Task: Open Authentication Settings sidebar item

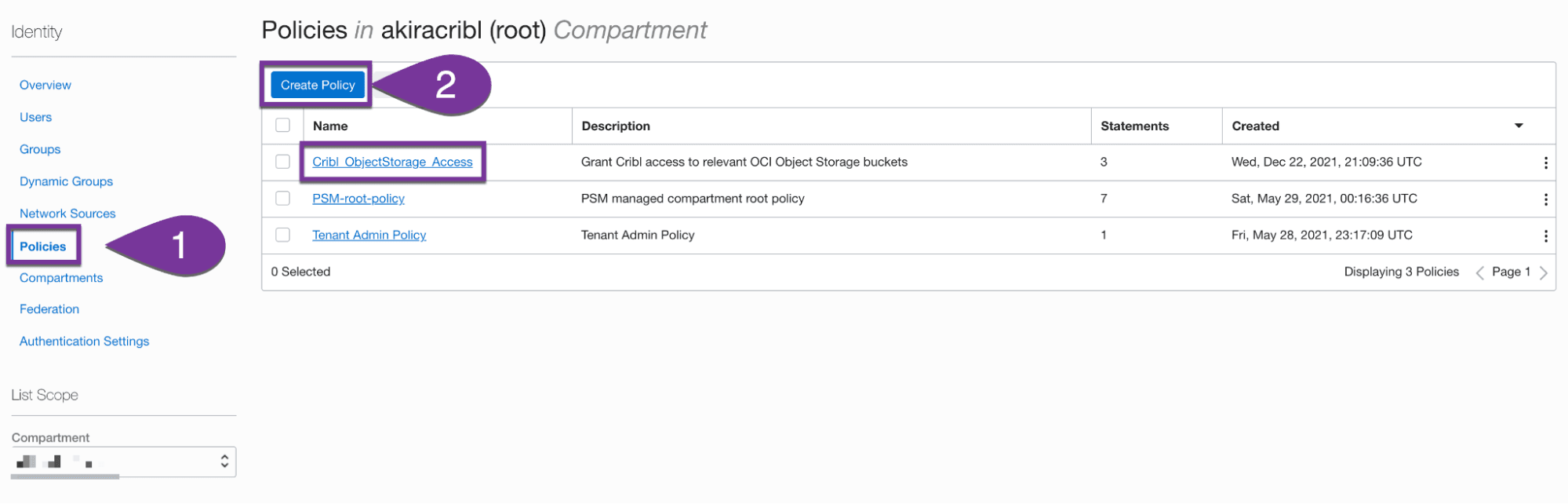Action: [x=84, y=341]
